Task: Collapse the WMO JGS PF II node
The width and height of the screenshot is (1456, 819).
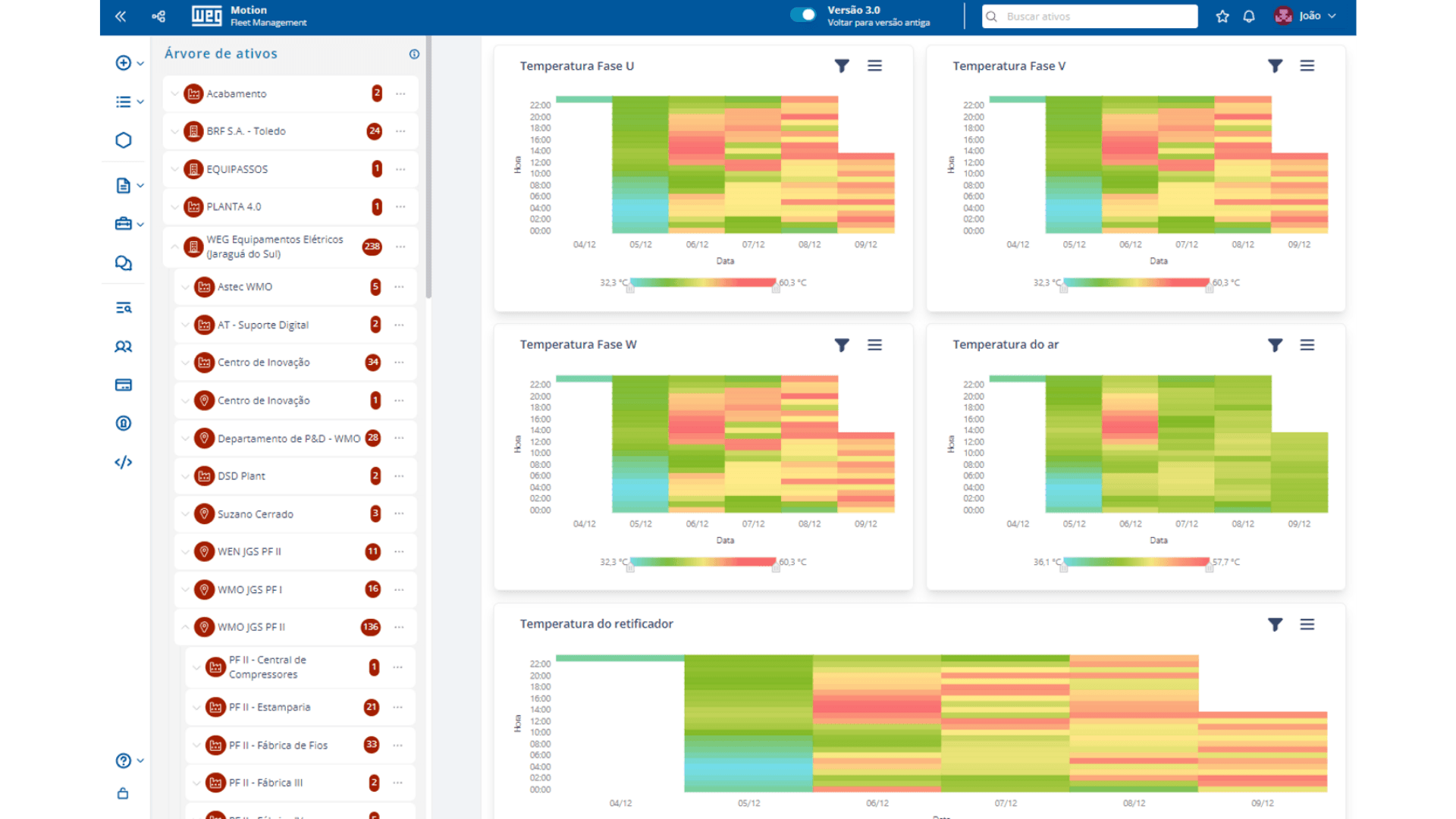Action: 186,627
